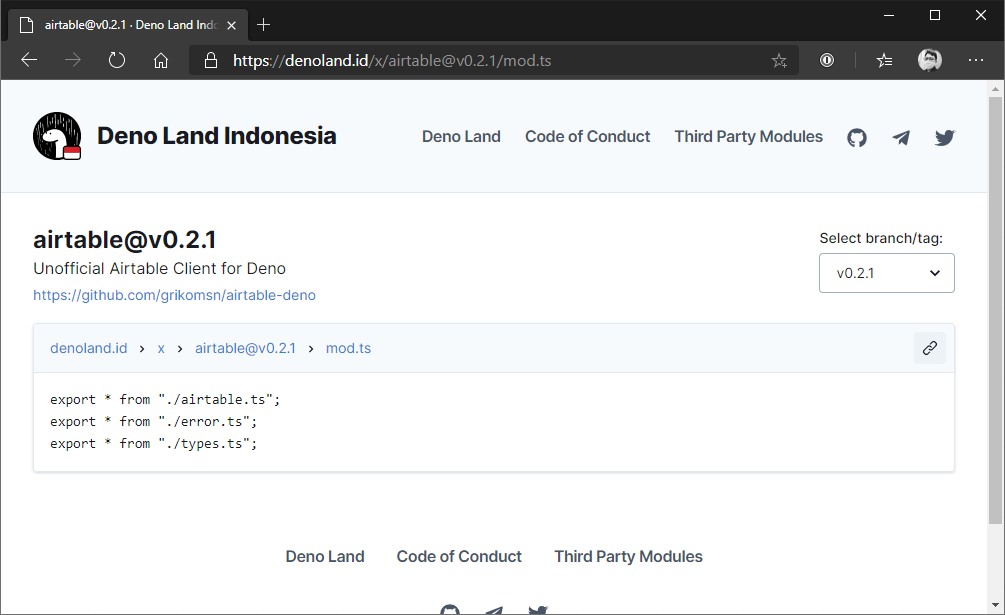Go back using browser back arrow
Screen dimensions: 1005x615
(x=29, y=60)
